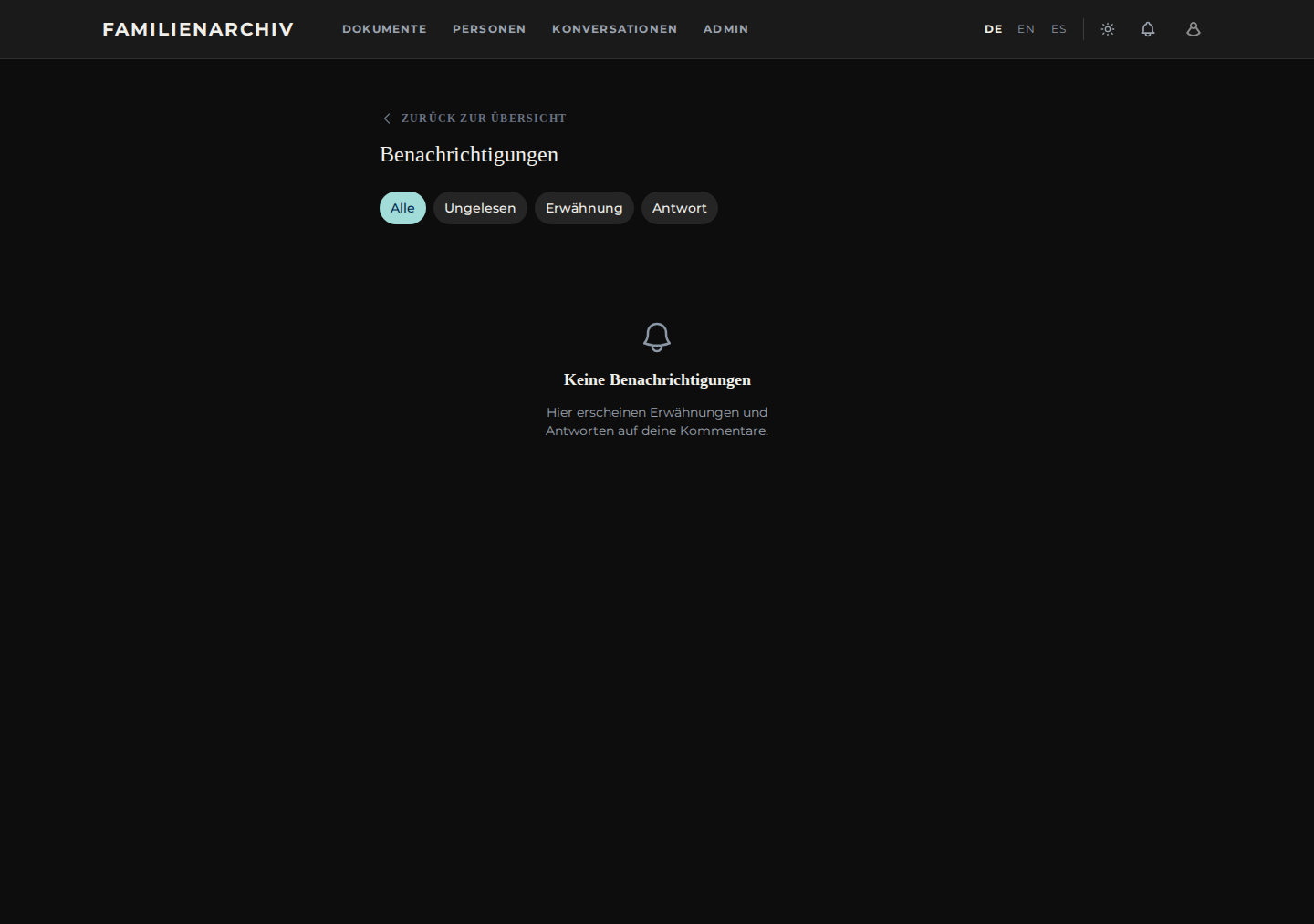Select the DE language option

pyautogui.click(x=993, y=29)
